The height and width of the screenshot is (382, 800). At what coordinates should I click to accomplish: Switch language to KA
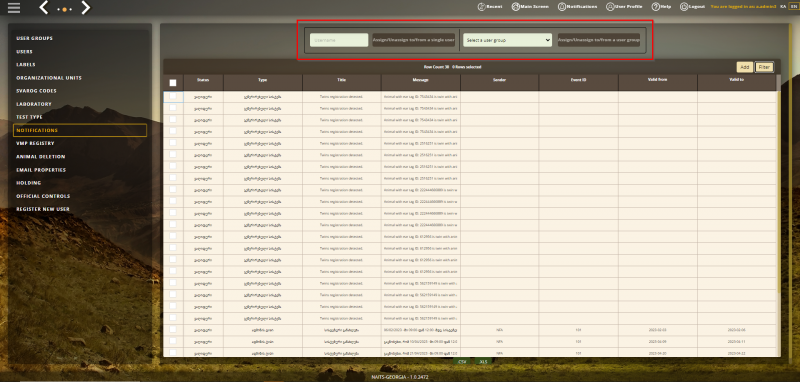point(783,7)
